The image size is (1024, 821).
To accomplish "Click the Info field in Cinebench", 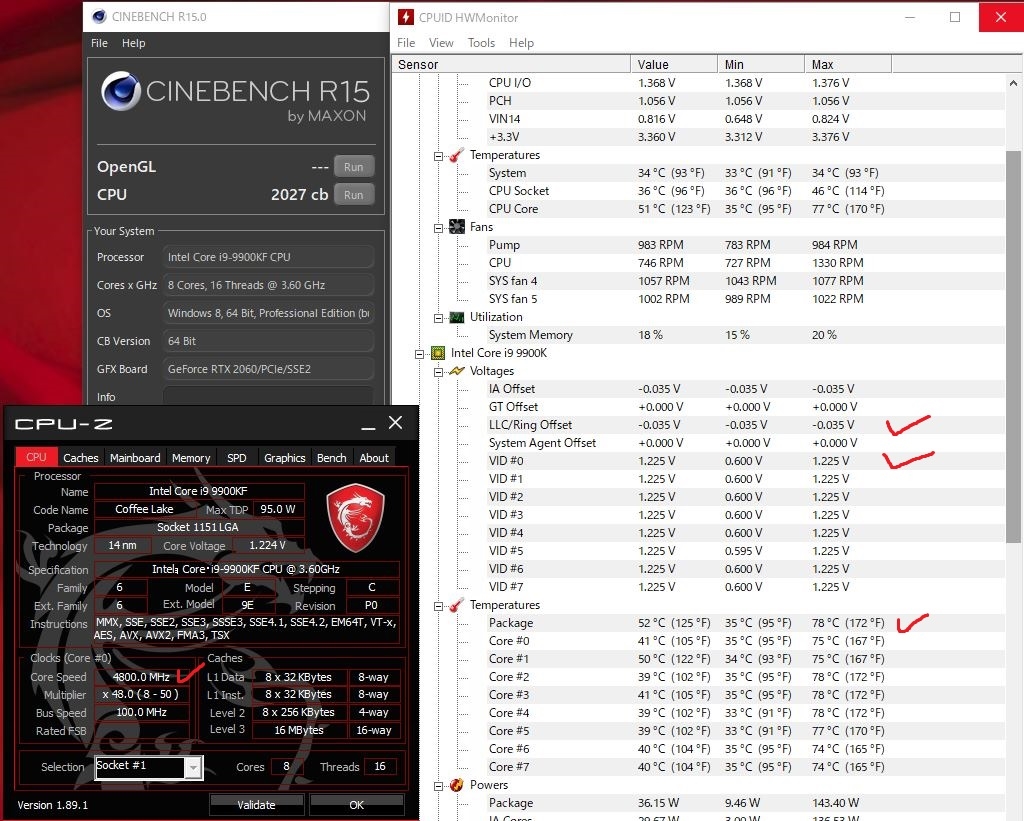I will (268, 396).
